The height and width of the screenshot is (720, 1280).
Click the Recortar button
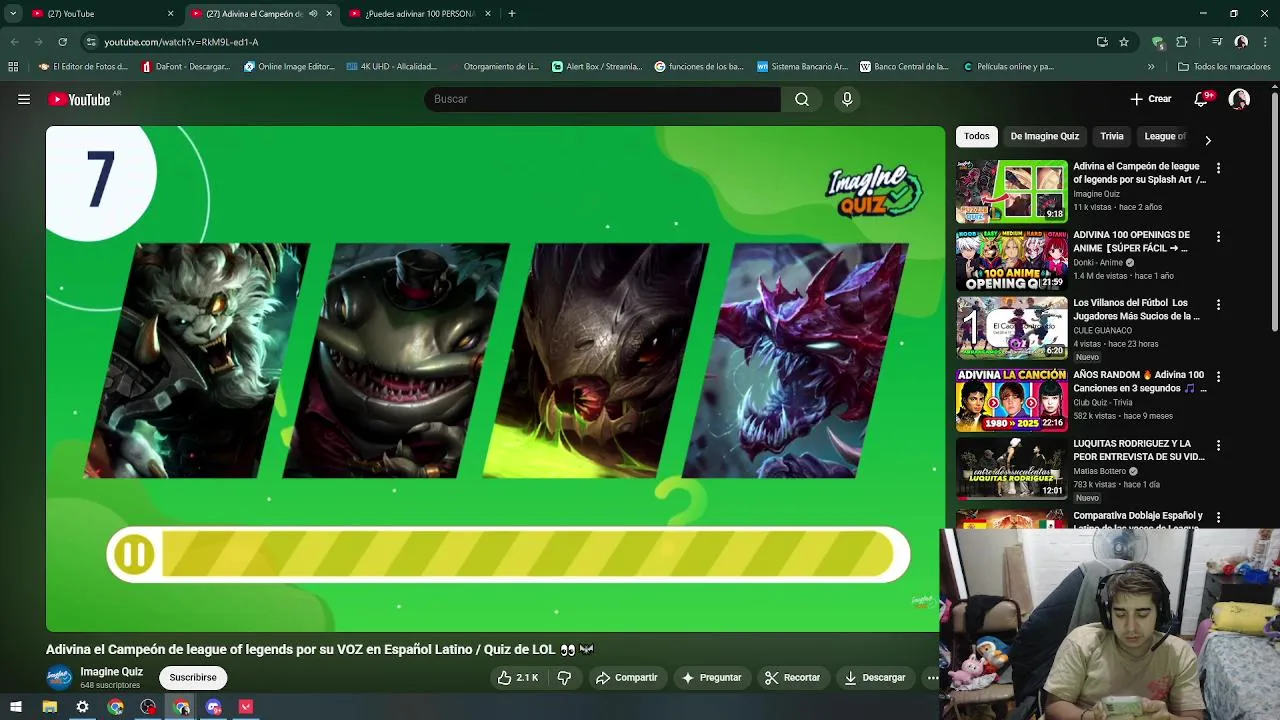[x=792, y=677]
